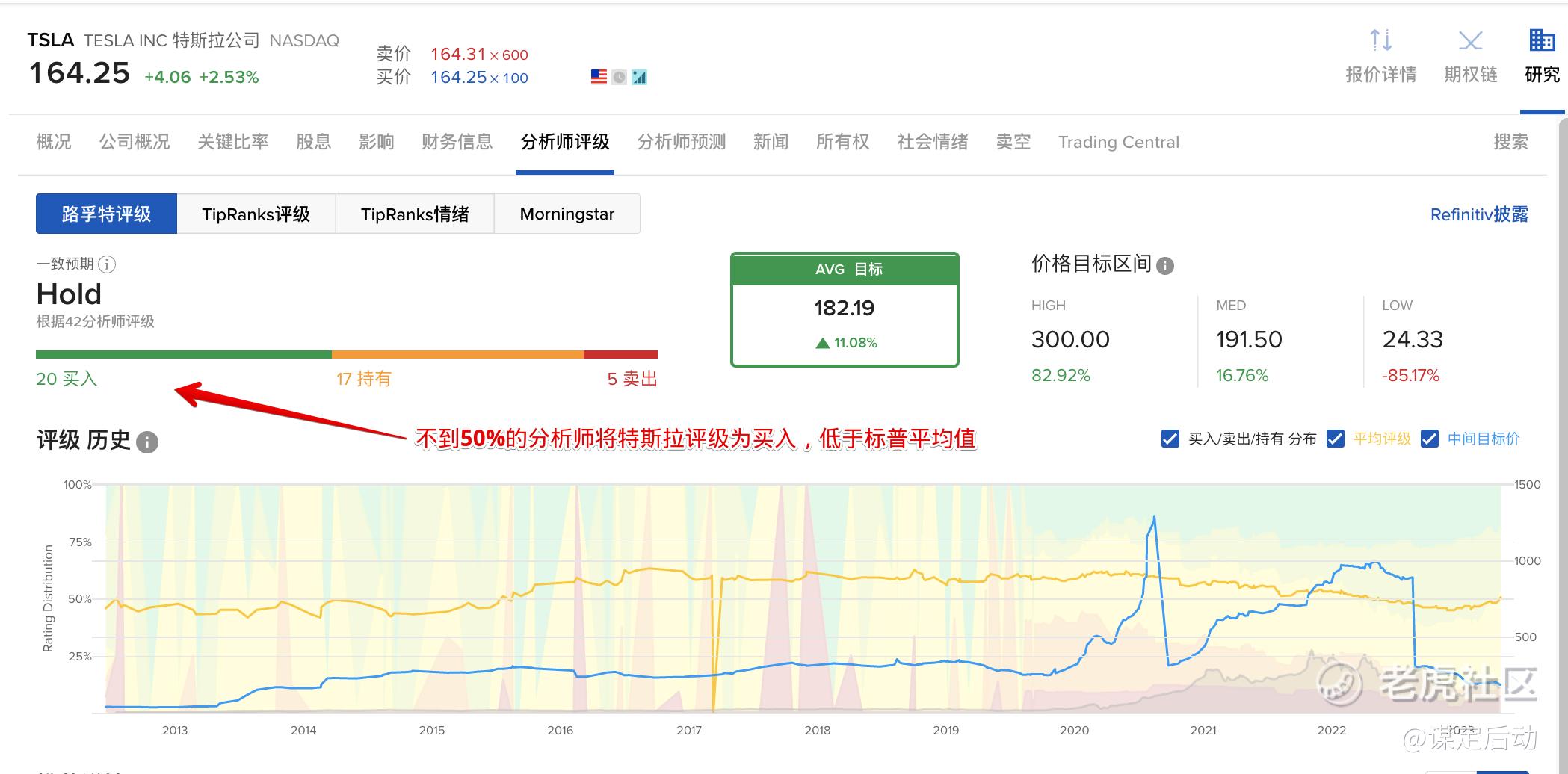1568x774 pixels.
Task: Switch to 概况 tab
Action: tap(54, 142)
